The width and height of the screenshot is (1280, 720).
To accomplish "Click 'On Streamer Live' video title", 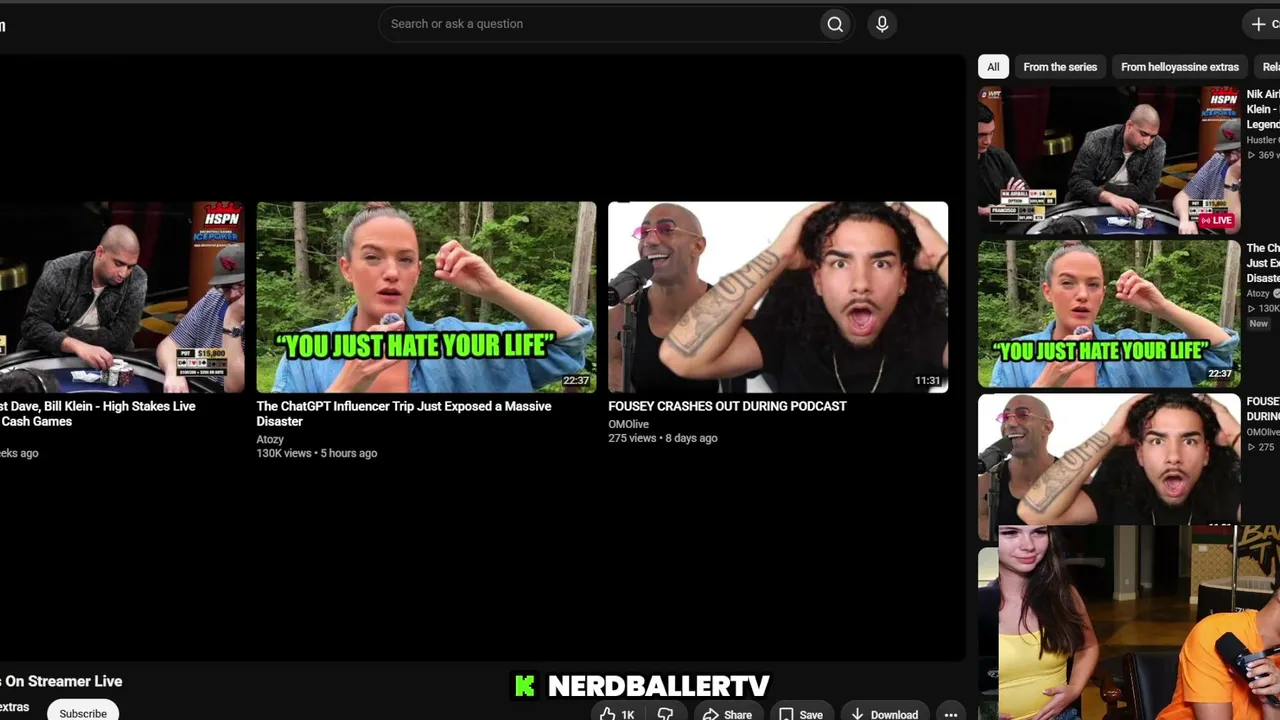I will pyautogui.click(x=61, y=681).
